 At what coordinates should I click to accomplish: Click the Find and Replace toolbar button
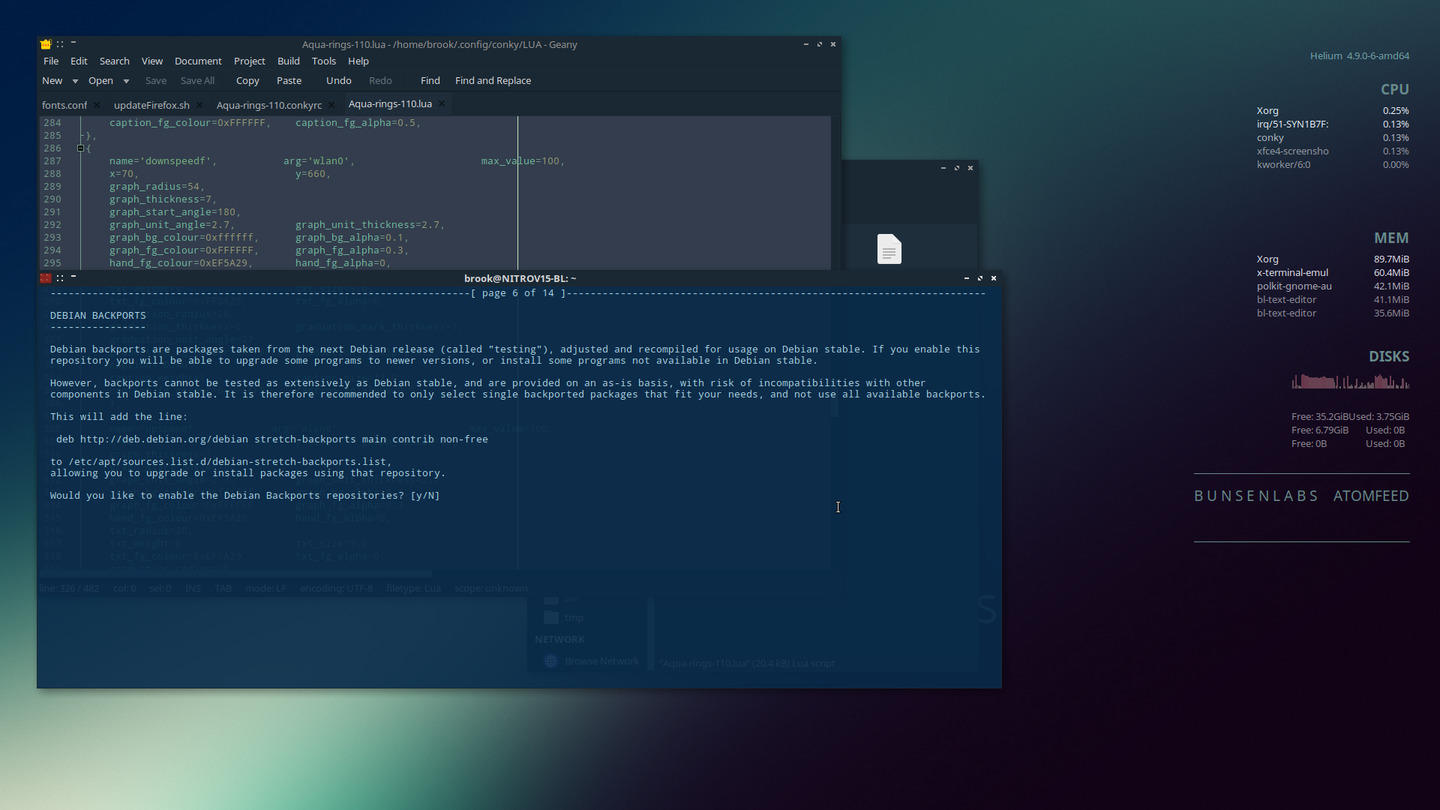coord(493,81)
